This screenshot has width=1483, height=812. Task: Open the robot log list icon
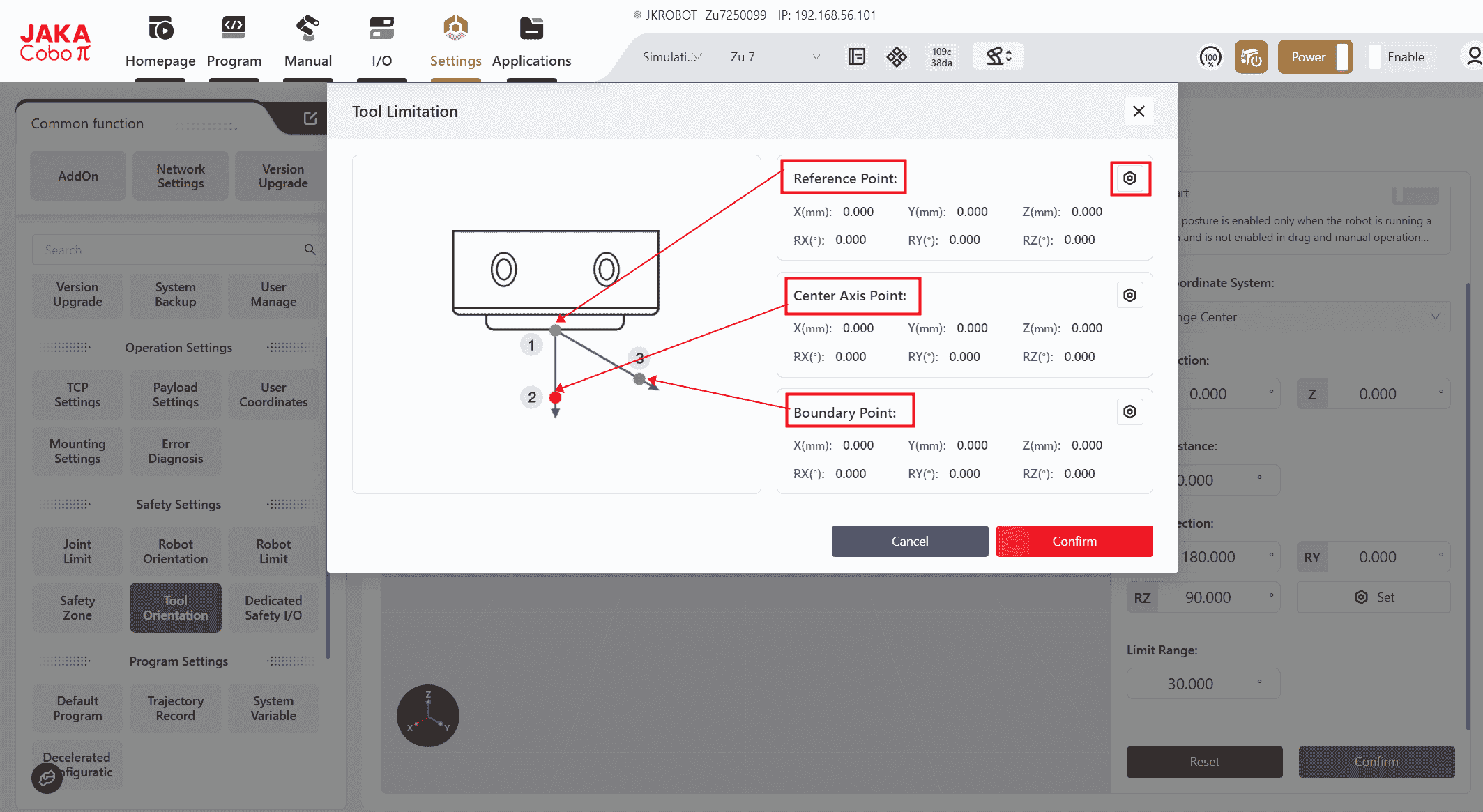856,56
